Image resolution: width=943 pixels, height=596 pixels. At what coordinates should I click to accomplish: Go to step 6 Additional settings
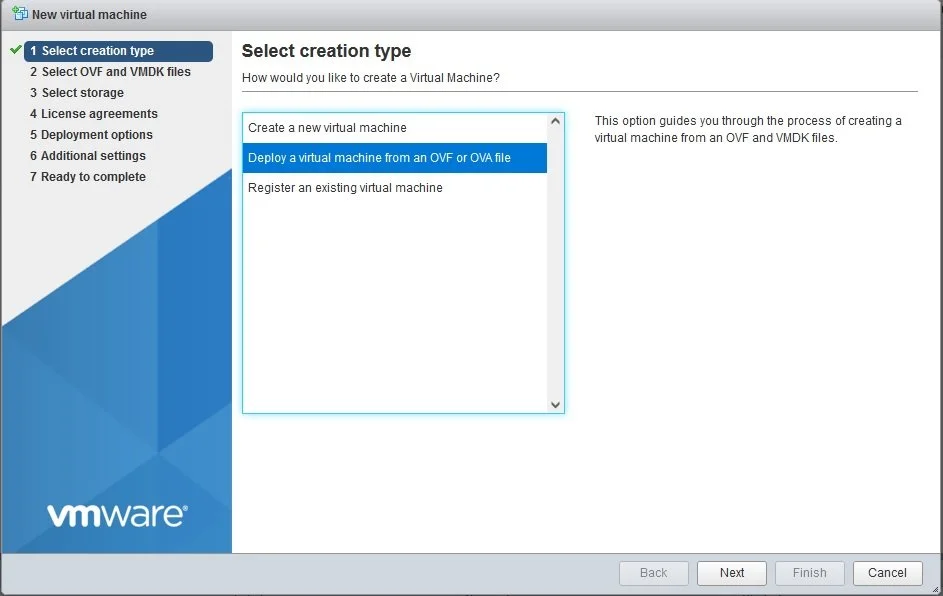(x=88, y=156)
